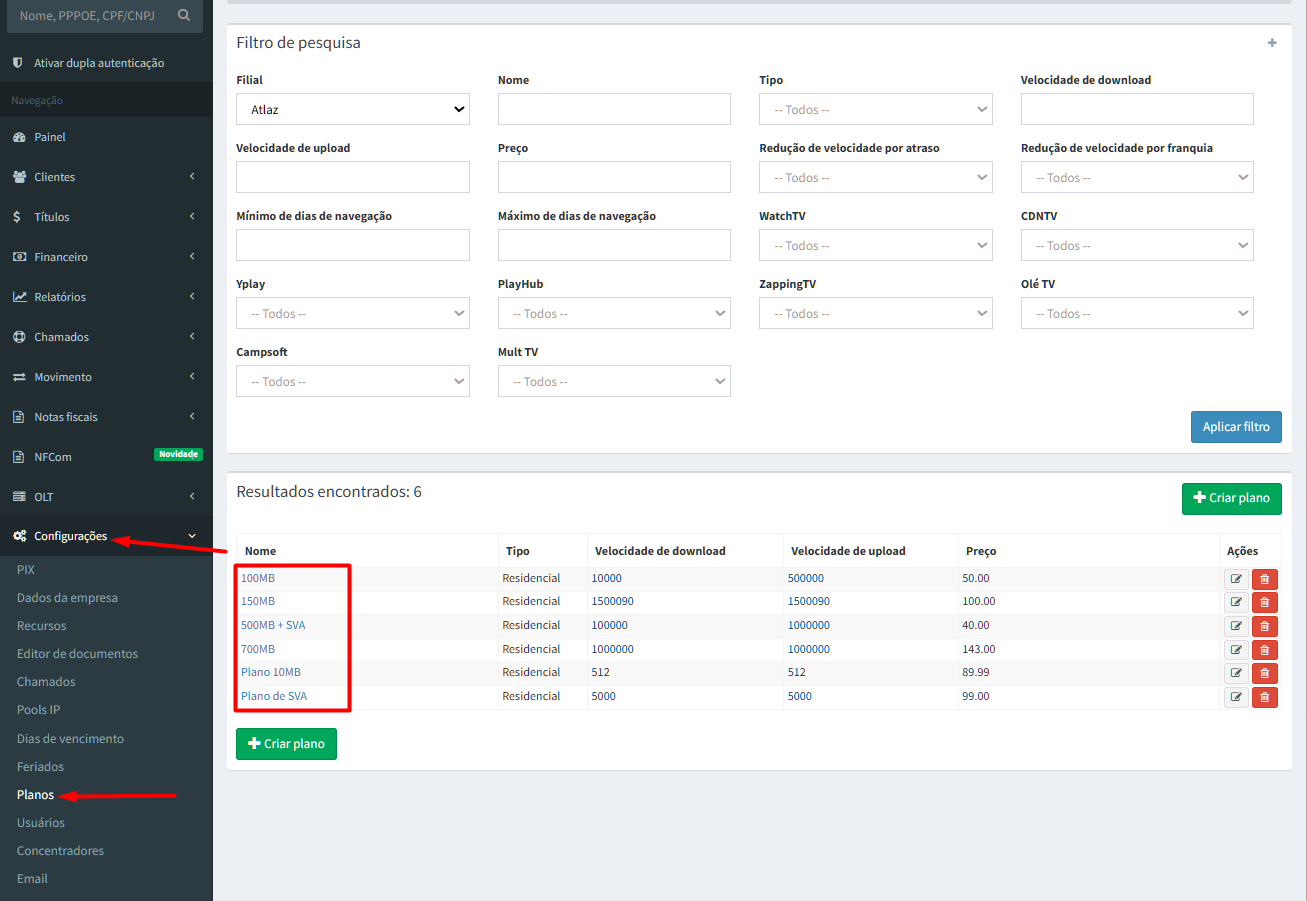Delete the 700MB plan with trash icon
Screen dimensions: 1307x901
pos(1264,650)
